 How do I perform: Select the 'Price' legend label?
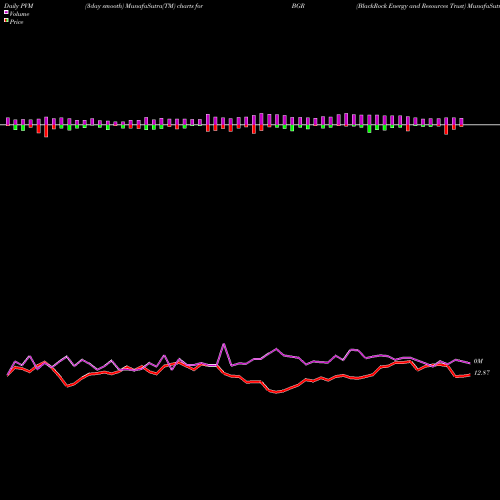click(16, 22)
